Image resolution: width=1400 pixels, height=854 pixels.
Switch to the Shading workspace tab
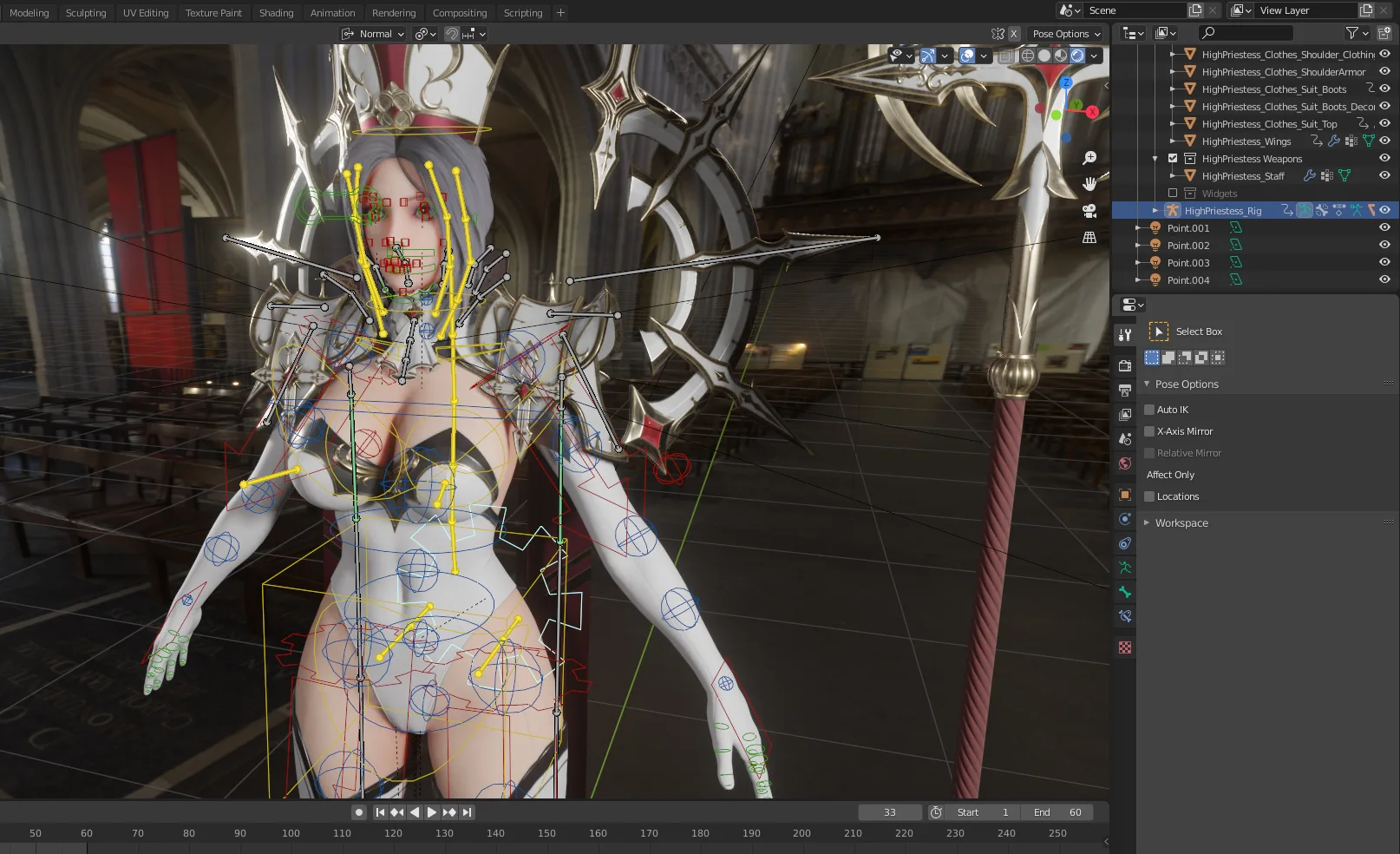pyautogui.click(x=276, y=12)
